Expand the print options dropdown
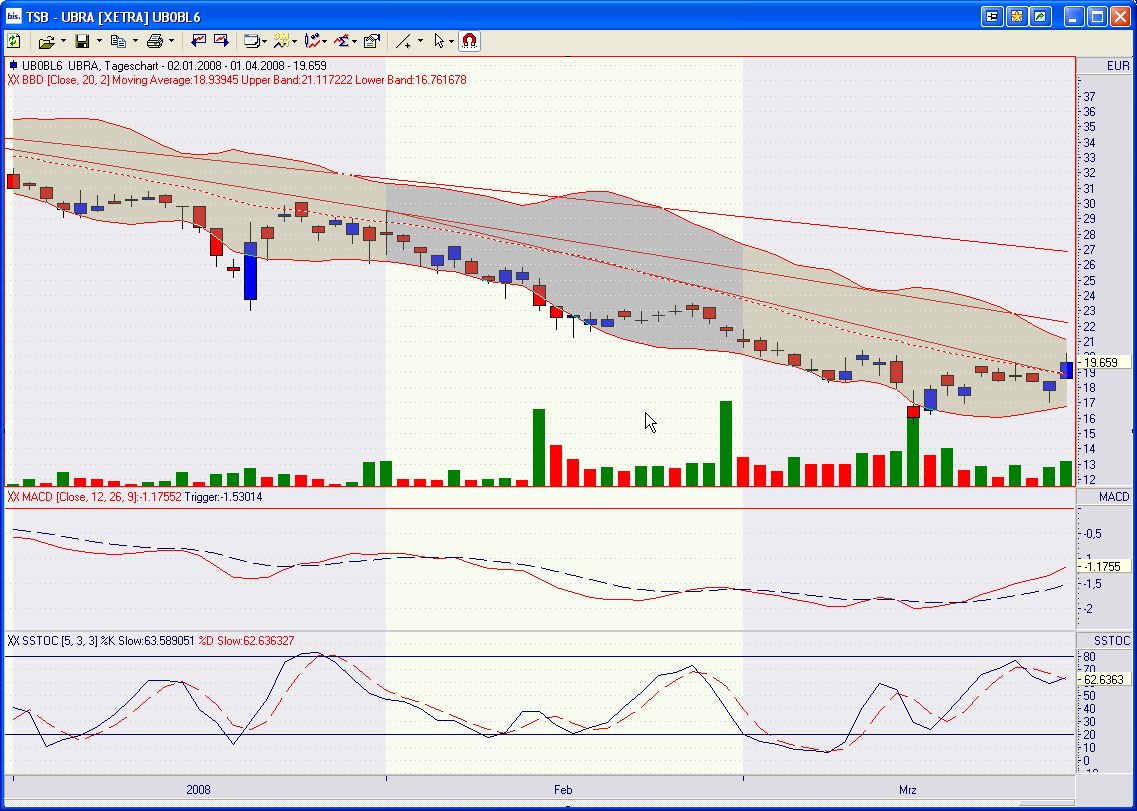Image resolution: width=1137 pixels, height=811 pixels. pyautogui.click(x=170, y=40)
